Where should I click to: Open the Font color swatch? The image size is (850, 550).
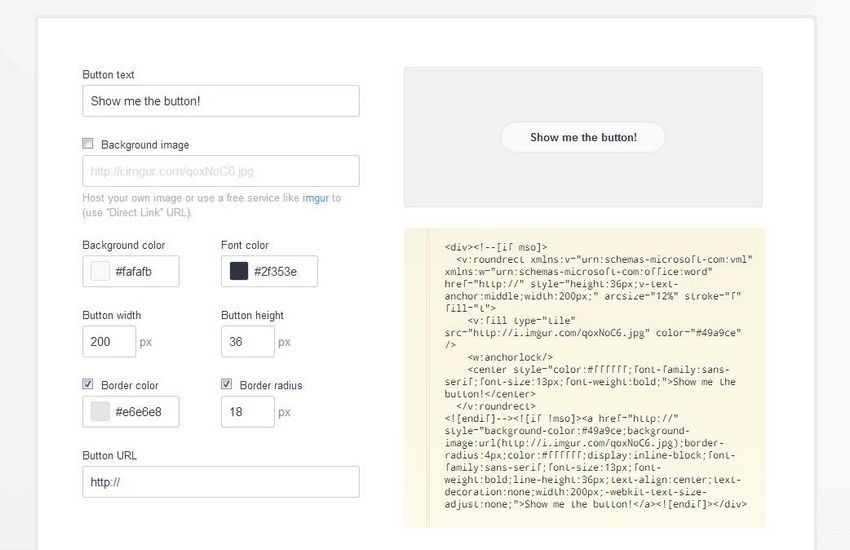[x=238, y=271]
